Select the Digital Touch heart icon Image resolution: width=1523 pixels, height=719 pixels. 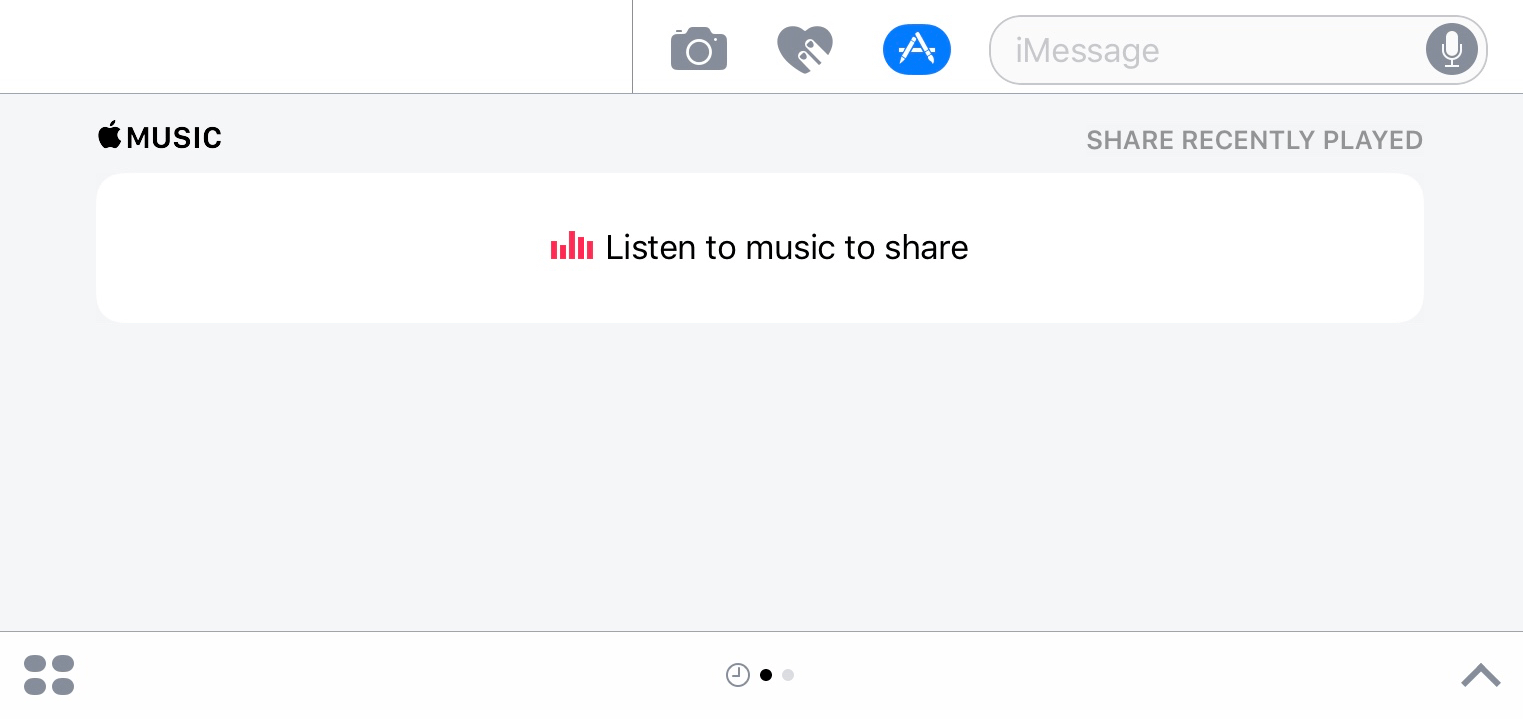805,49
